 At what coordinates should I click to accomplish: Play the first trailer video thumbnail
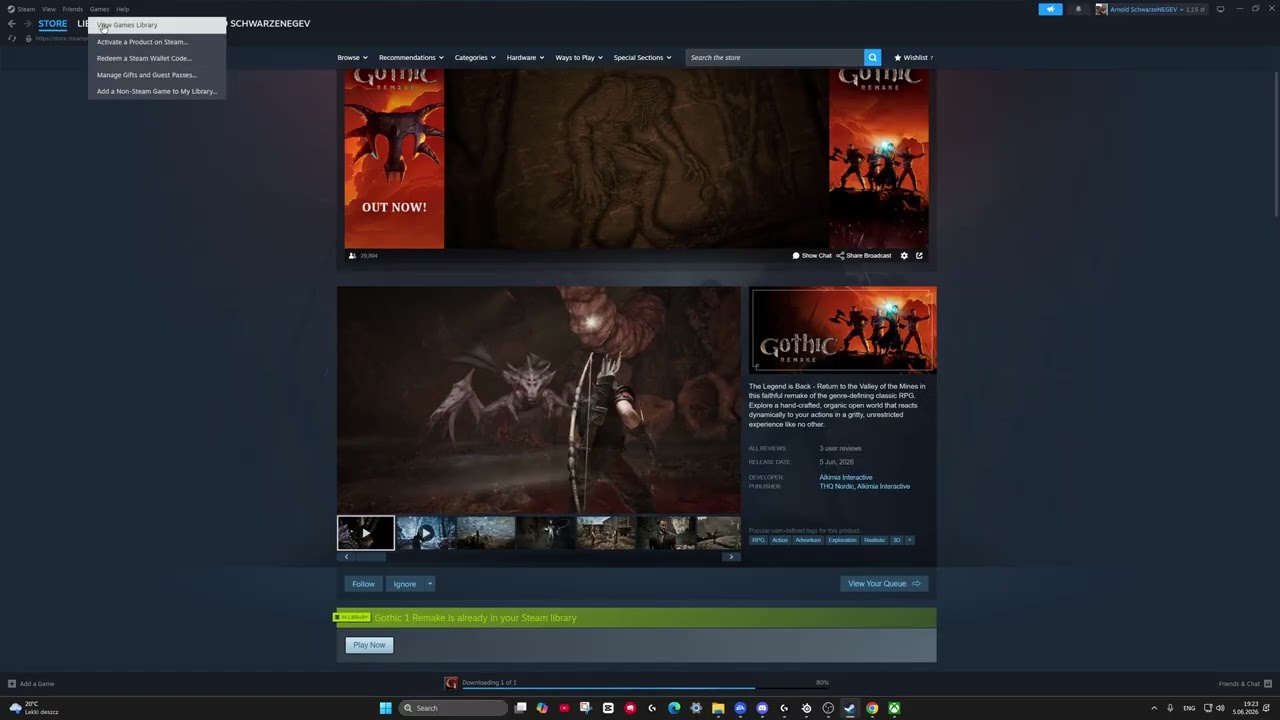coord(366,533)
